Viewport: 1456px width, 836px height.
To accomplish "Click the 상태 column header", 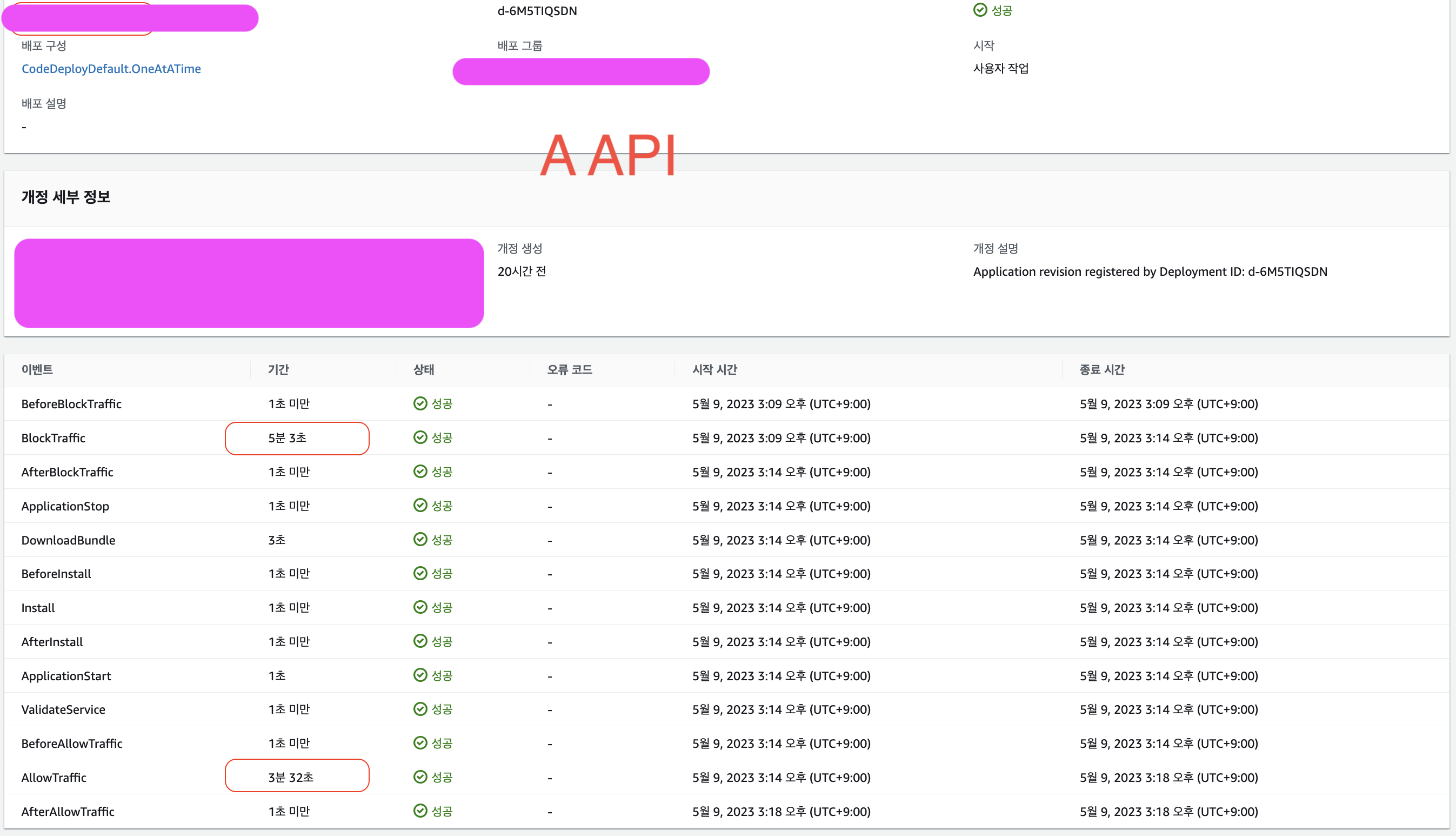I will 423,369.
